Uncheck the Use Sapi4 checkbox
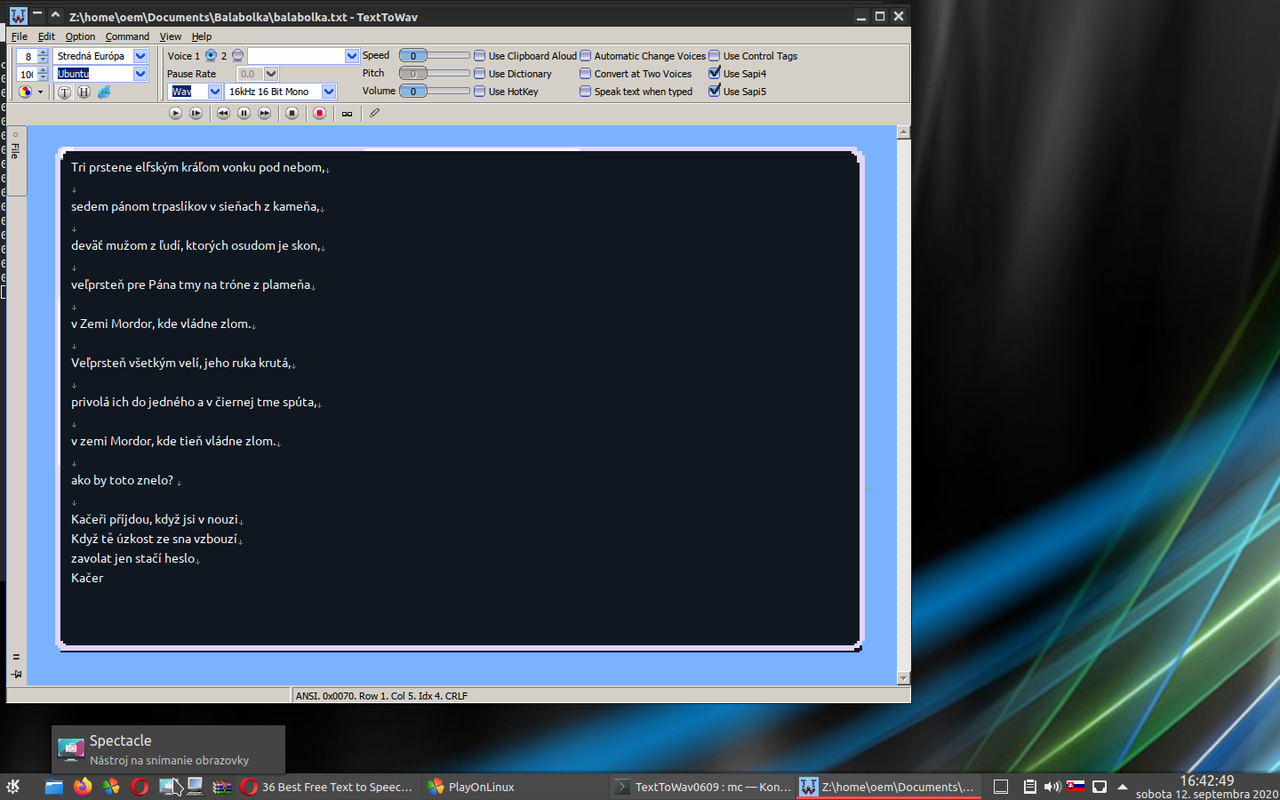Image resolution: width=1280 pixels, height=800 pixels. (x=714, y=73)
